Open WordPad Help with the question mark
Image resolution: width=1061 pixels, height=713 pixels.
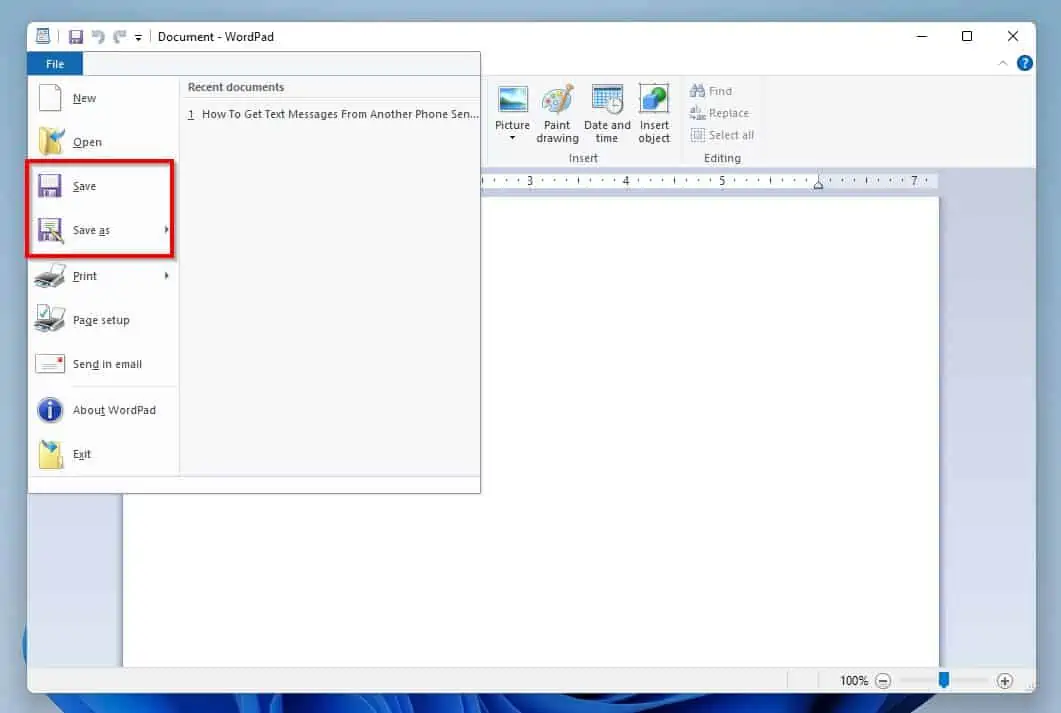coord(1024,63)
